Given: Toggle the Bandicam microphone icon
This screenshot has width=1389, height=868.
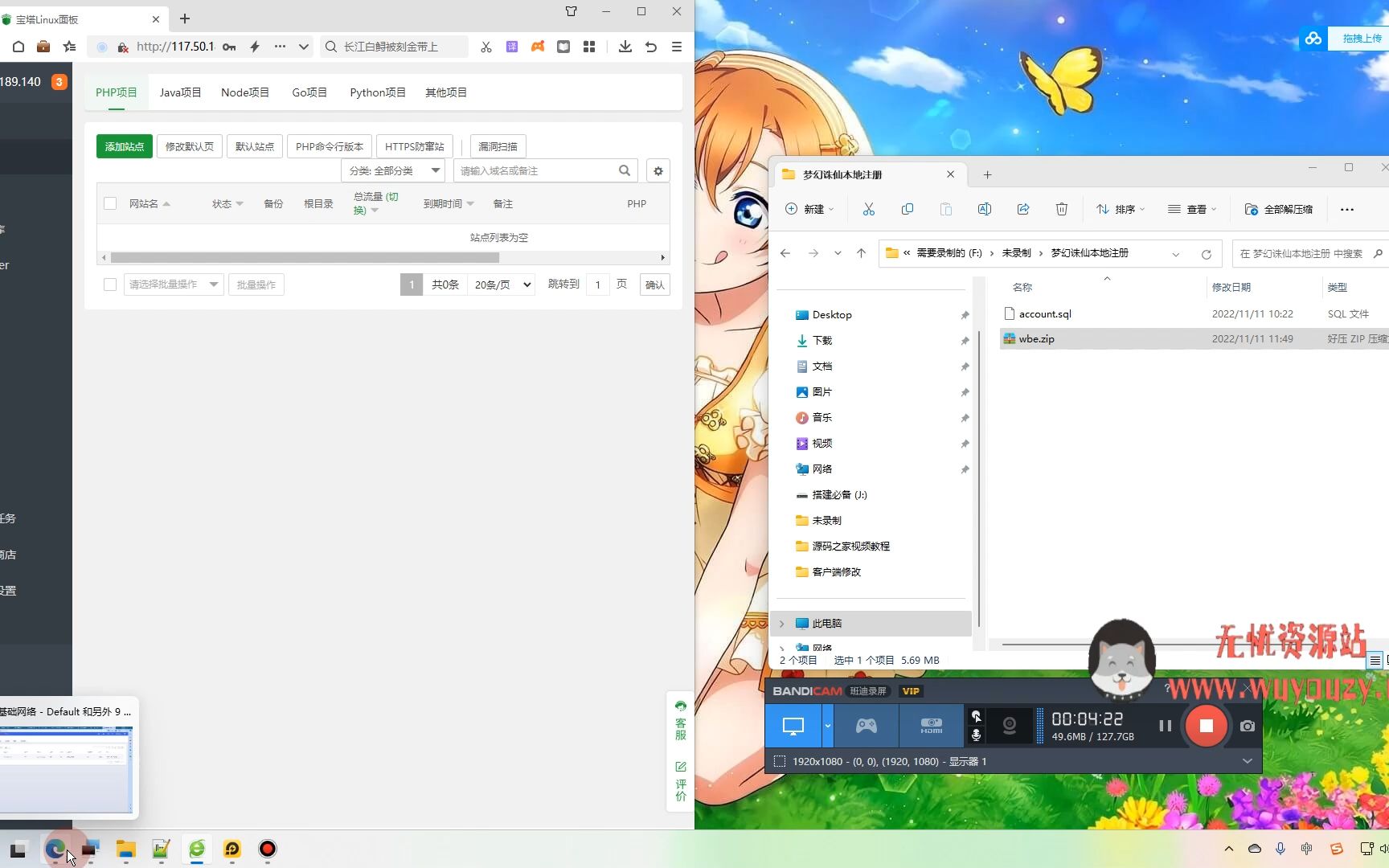Looking at the screenshot, I should 976,735.
